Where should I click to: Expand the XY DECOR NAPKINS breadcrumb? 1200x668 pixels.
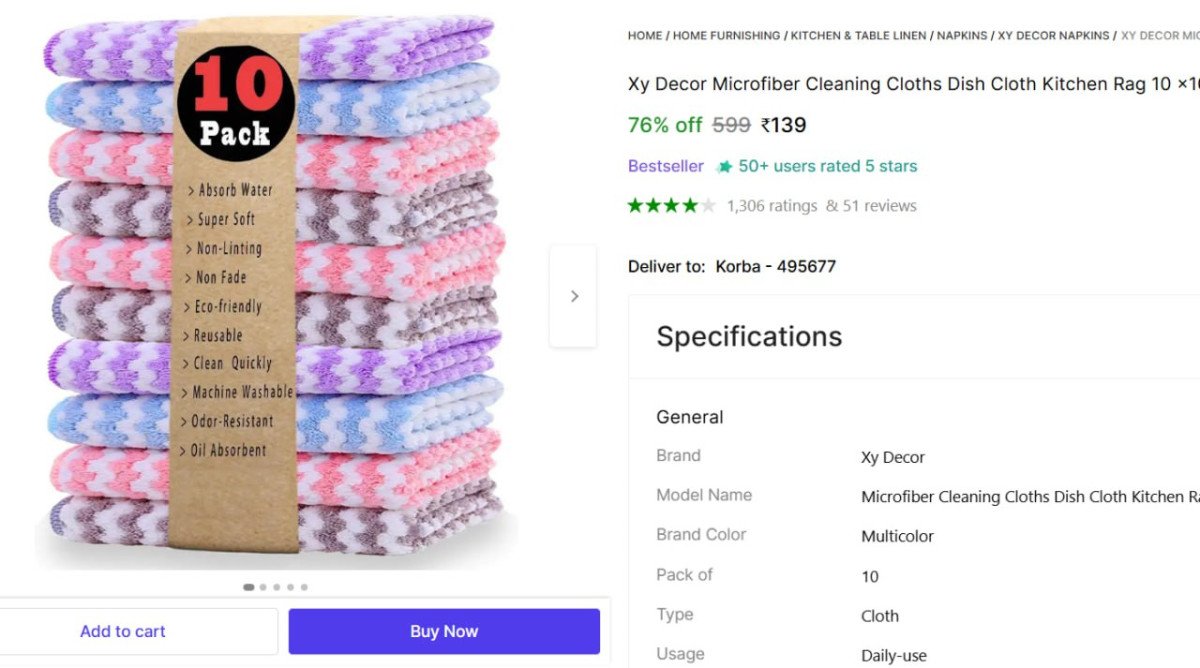1055,35
